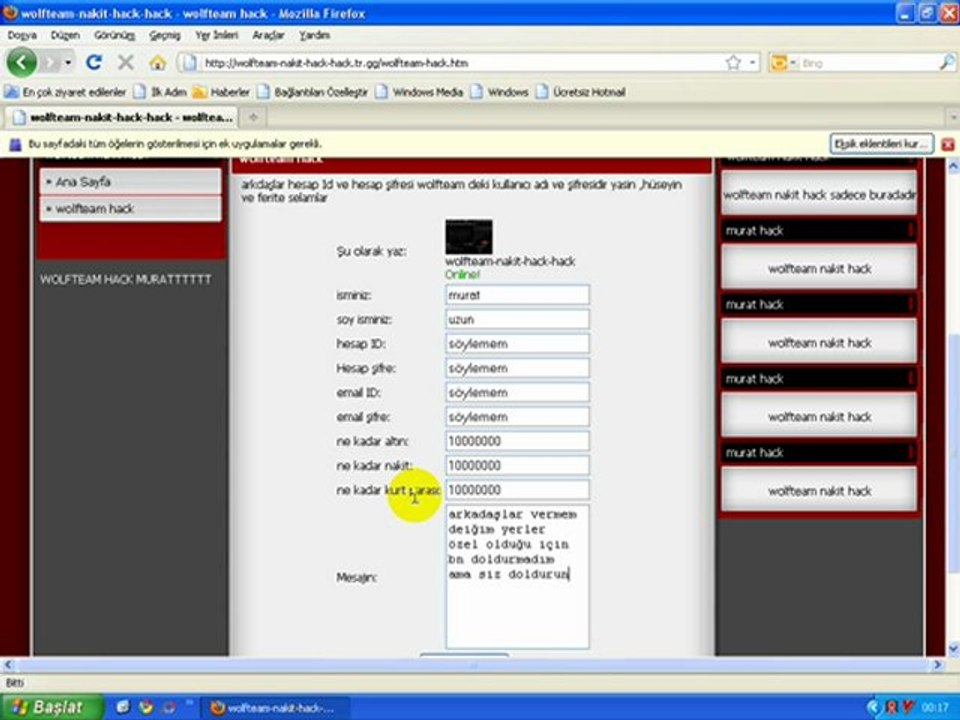Open the Araçlar menu
The height and width of the screenshot is (720, 960).
(x=268, y=36)
